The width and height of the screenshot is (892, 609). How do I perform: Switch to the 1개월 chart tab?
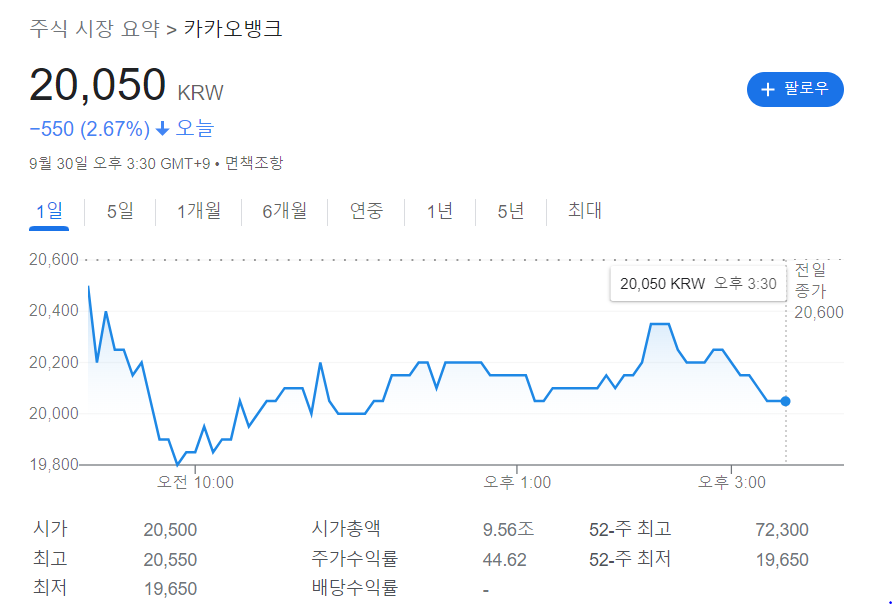(199, 212)
